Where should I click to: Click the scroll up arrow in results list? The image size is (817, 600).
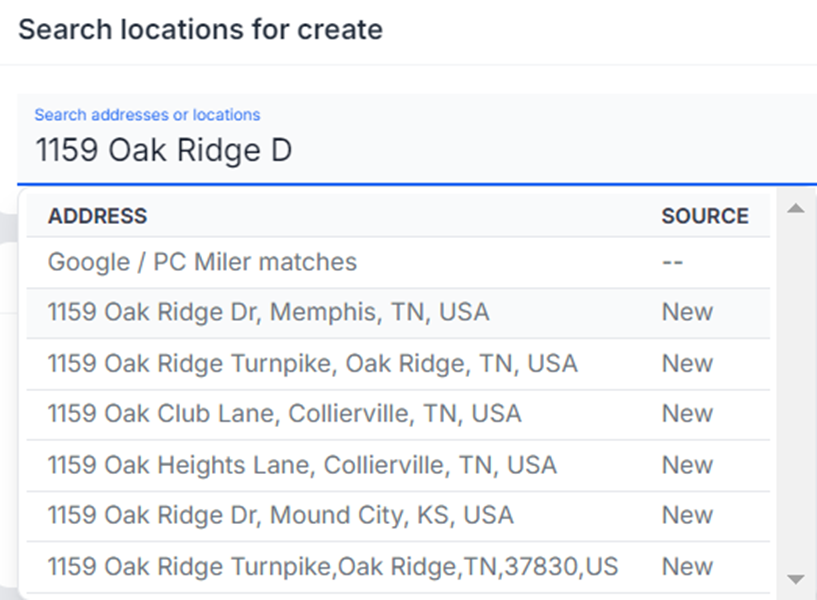click(x=796, y=209)
